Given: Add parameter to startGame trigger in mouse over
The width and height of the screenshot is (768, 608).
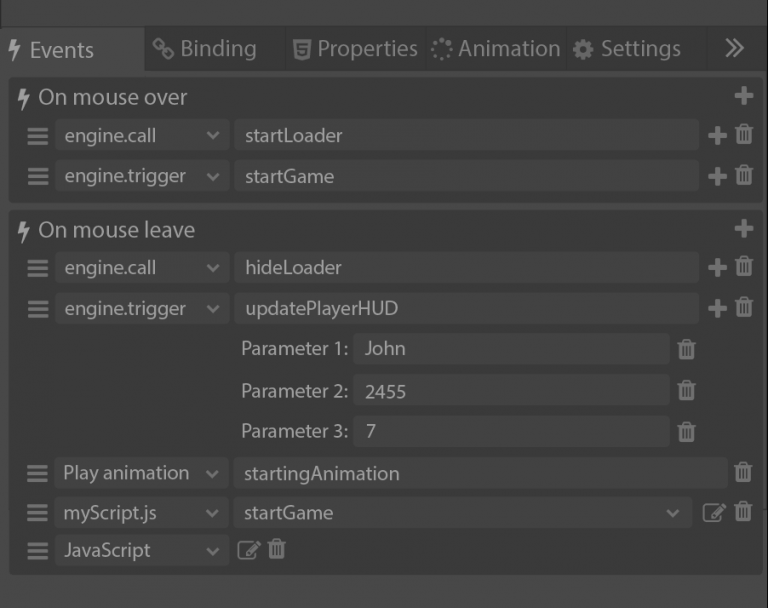Looking at the screenshot, I should pyautogui.click(x=717, y=177).
